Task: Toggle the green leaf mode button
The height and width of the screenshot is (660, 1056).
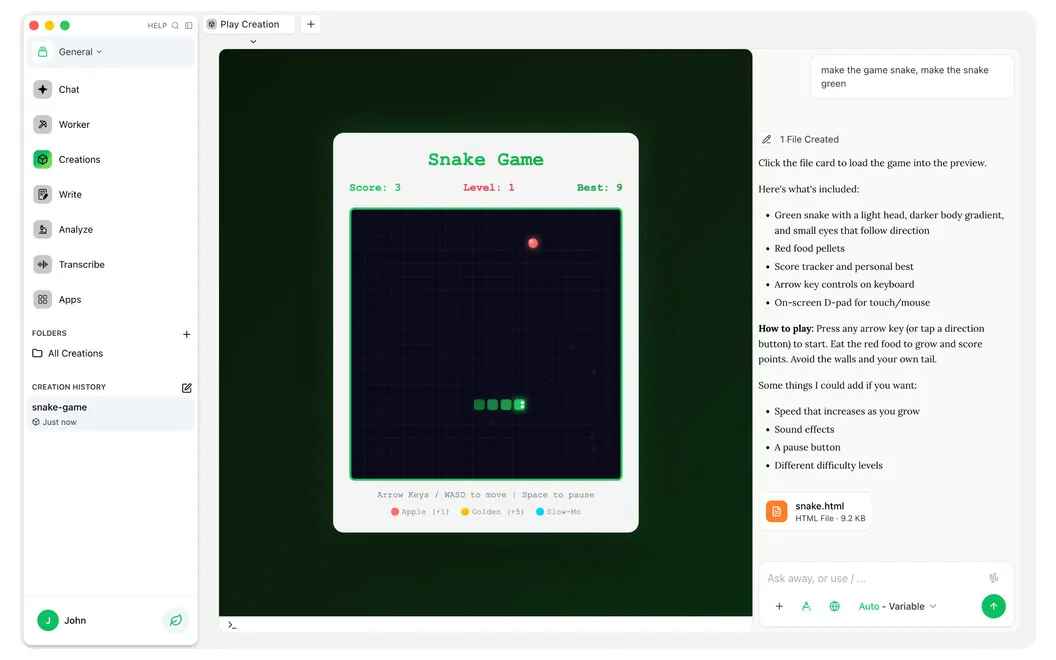Action: click(176, 620)
